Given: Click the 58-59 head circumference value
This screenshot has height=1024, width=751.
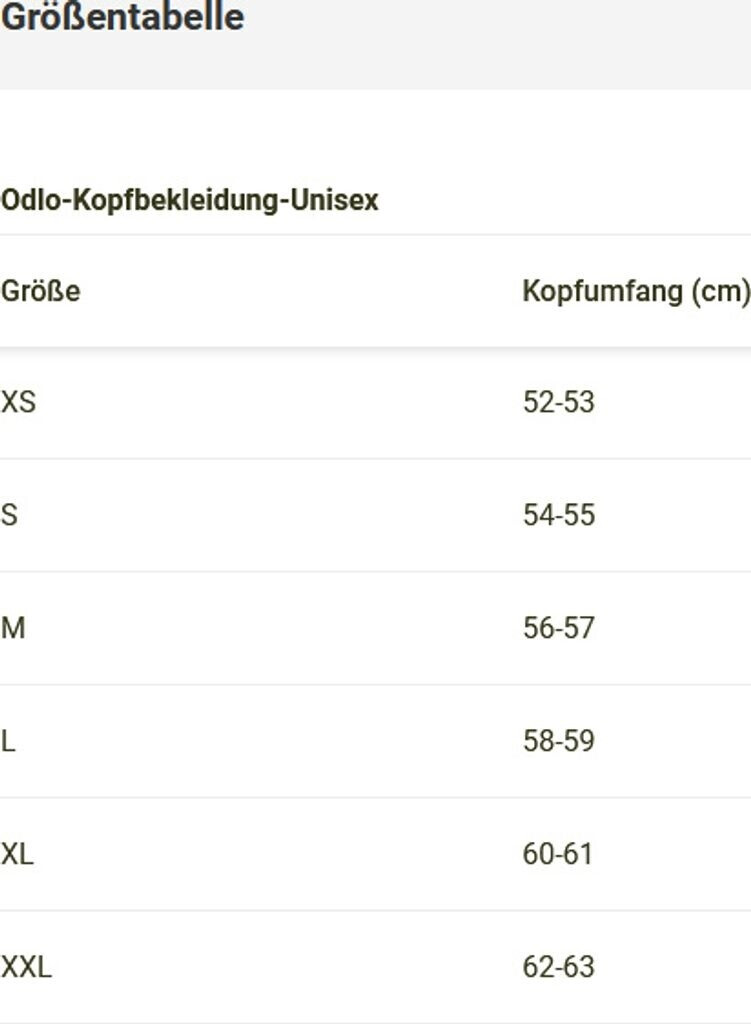Looking at the screenshot, I should [x=558, y=741].
